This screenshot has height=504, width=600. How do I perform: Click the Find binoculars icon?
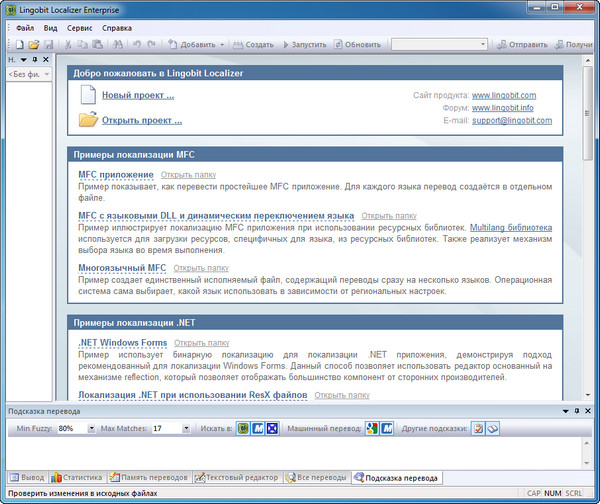pos(118,45)
